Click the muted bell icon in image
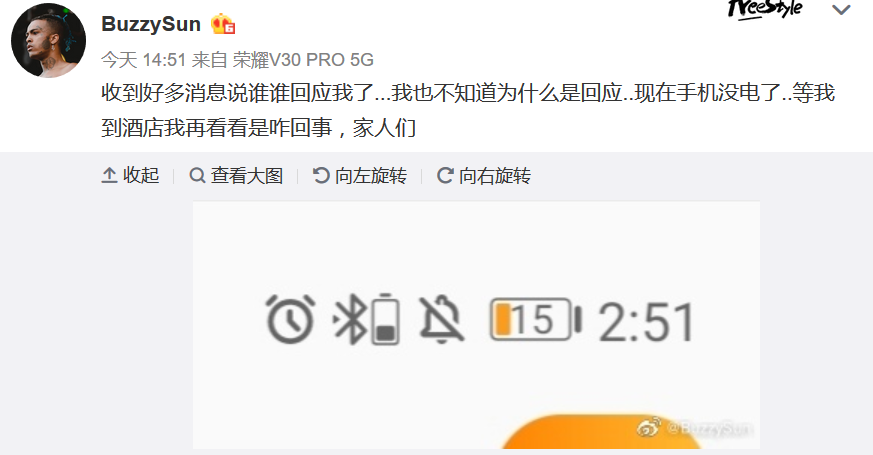The image size is (873, 455). [x=440, y=320]
